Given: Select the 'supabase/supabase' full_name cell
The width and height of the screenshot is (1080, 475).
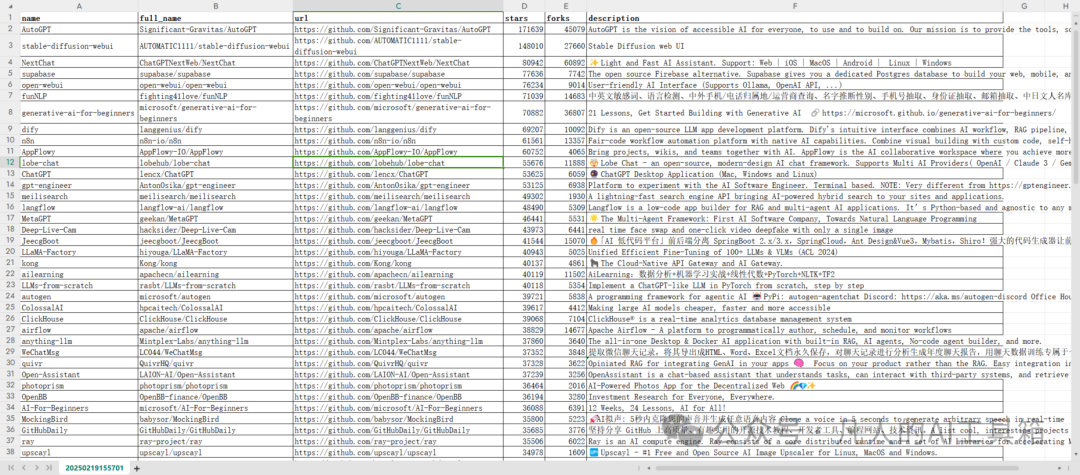Looking at the screenshot, I should (215, 74).
